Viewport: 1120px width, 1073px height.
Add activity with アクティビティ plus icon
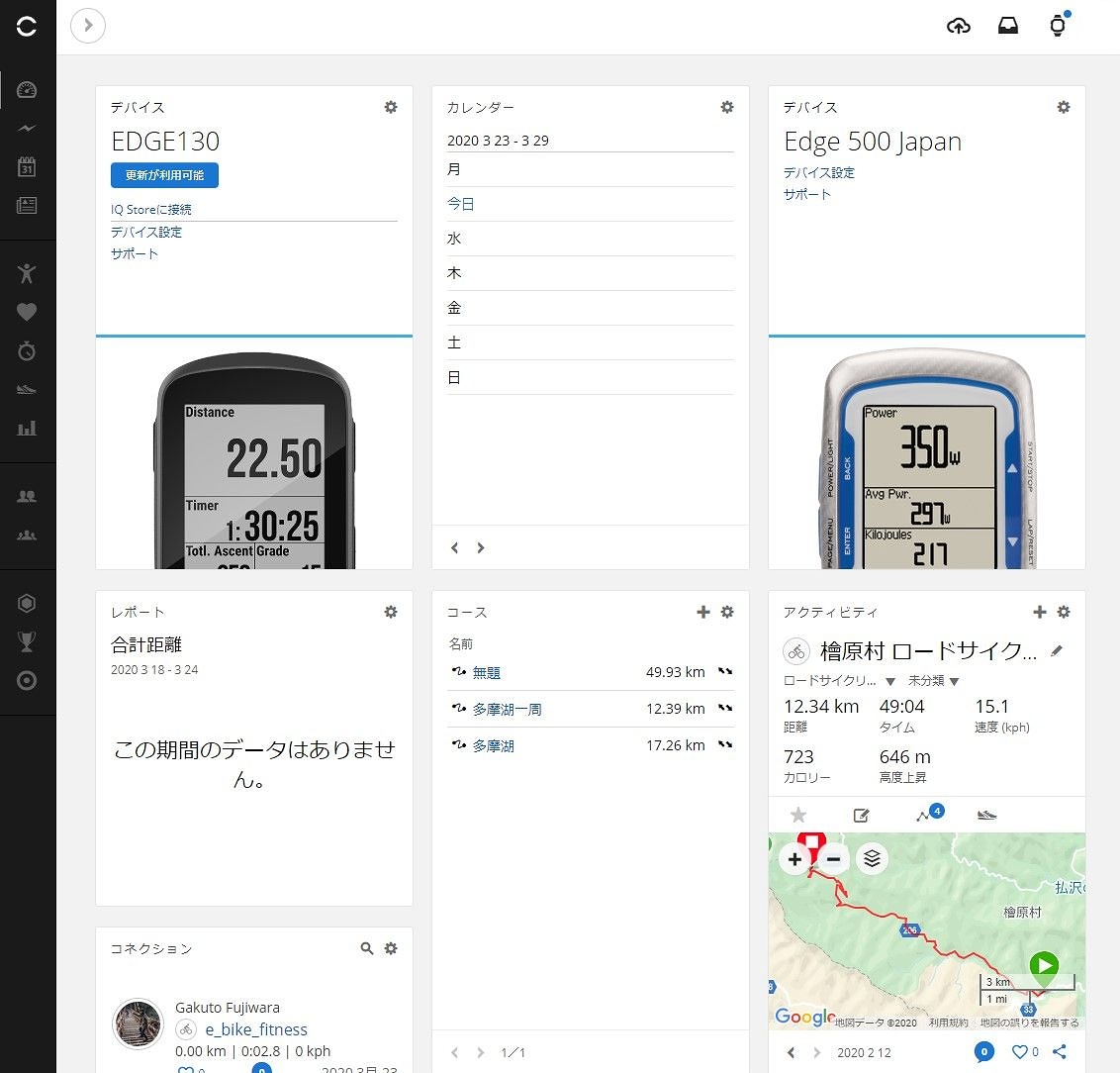[1040, 612]
